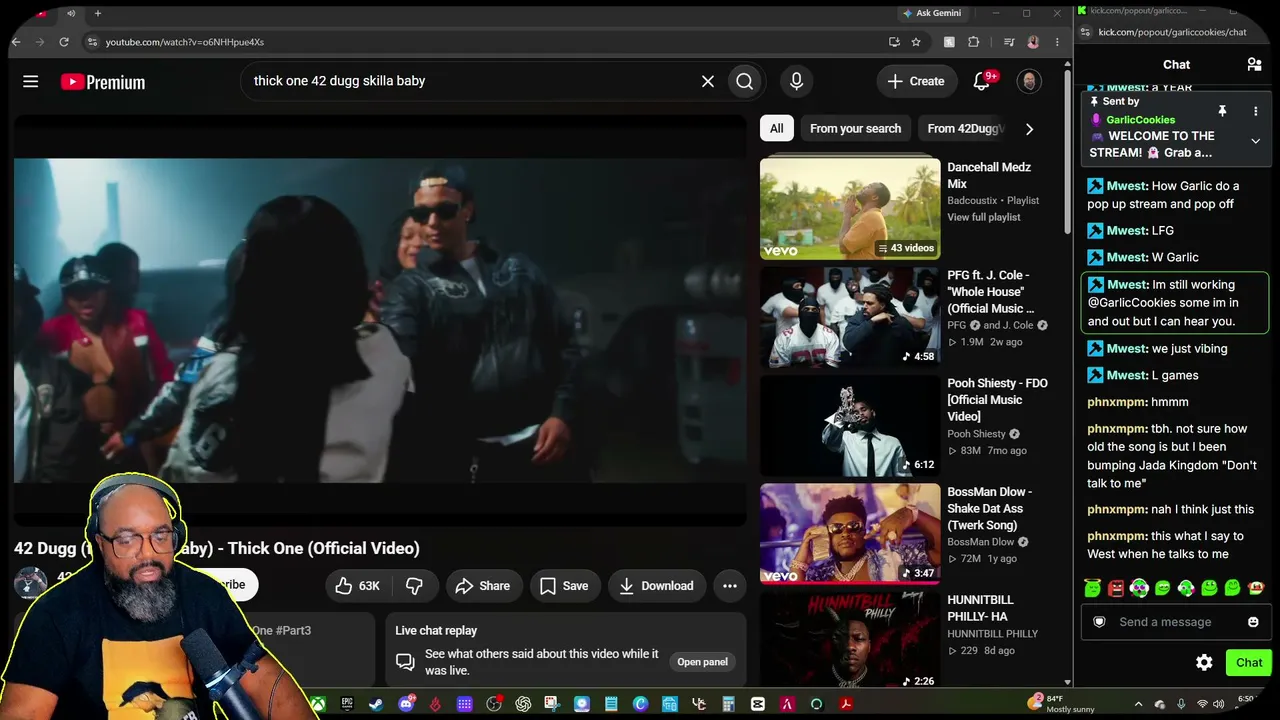Viewport: 1280px width, 720px height.
Task: Open the Kick emote picker smiley
Action: [1253, 622]
